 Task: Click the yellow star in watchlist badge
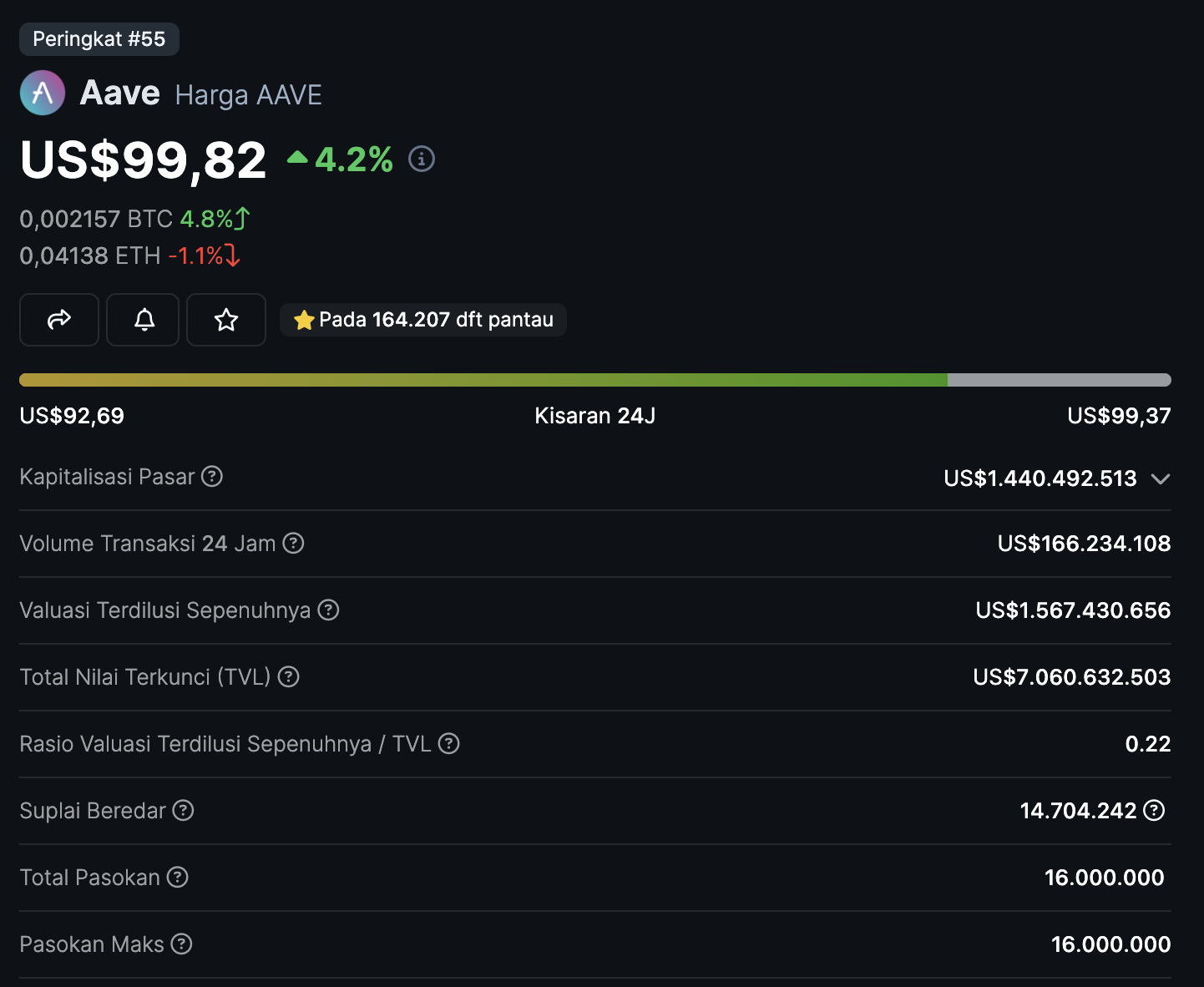304,320
